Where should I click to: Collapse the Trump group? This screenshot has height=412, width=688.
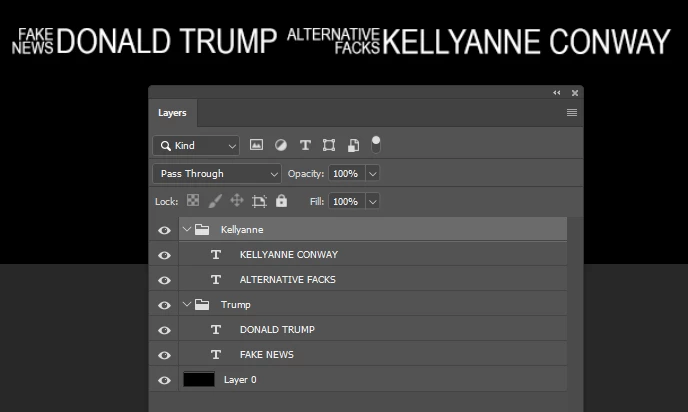pos(186,304)
